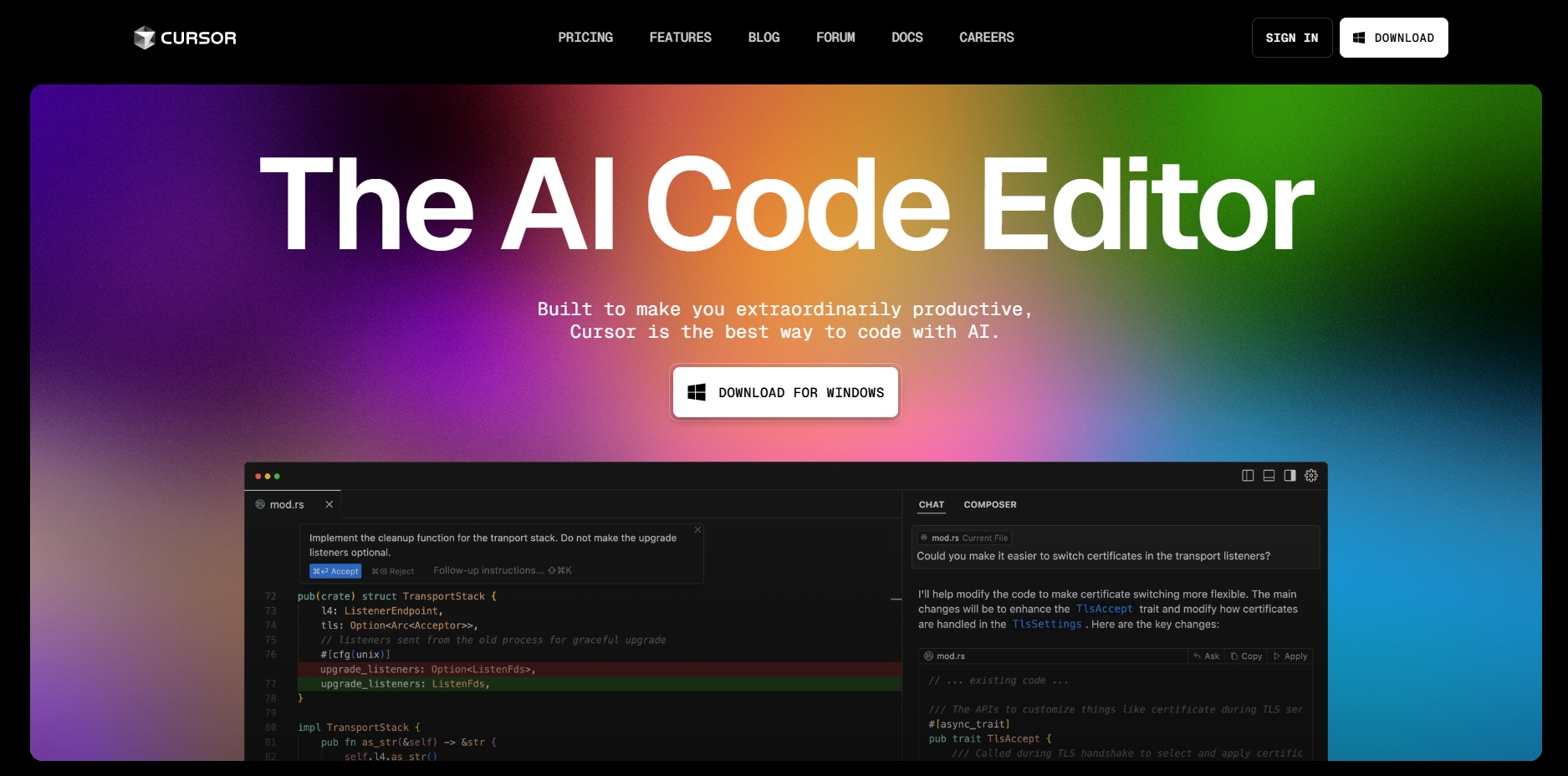Screen dimensions: 1568x776
Task: Toggle the right sidebar layout icon
Action: 1290,475
